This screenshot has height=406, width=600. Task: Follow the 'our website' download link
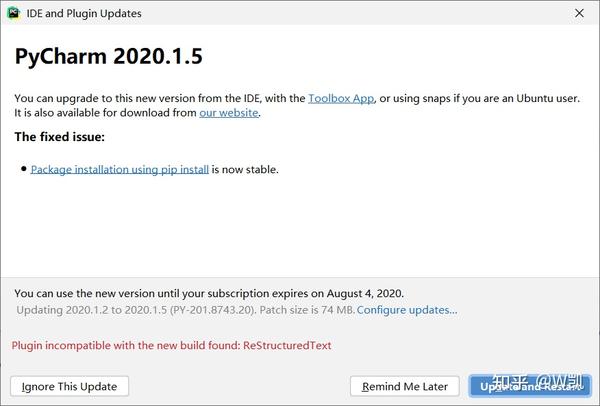point(229,113)
